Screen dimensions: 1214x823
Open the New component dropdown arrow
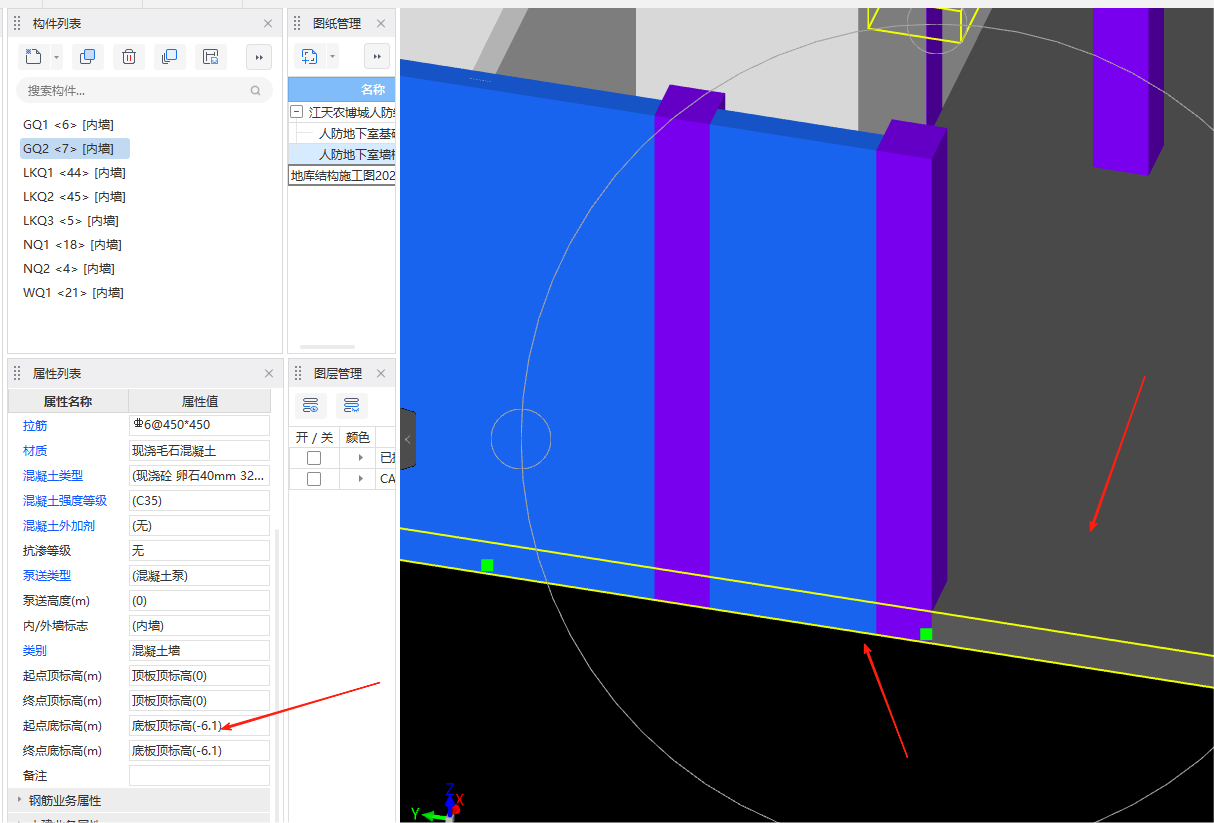[x=56, y=57]
